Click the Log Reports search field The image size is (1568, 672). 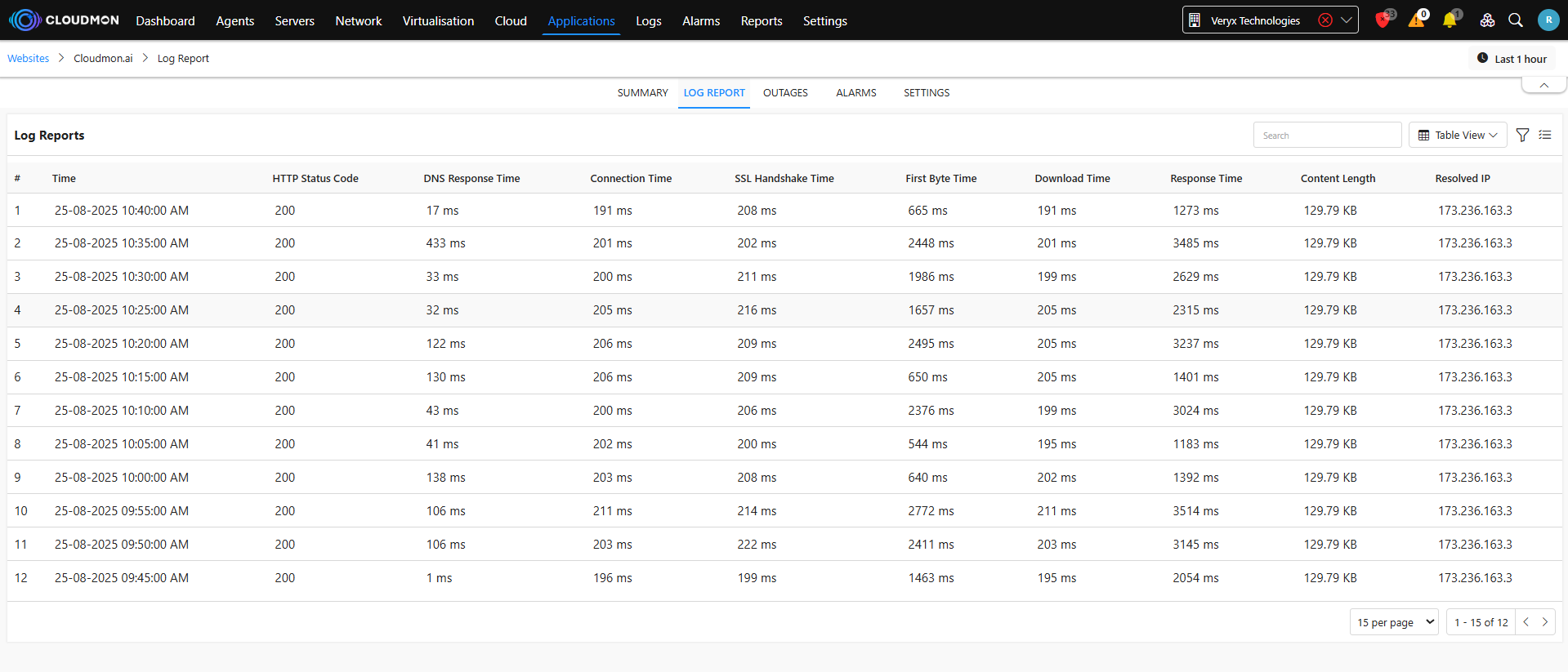[1327, 136]
